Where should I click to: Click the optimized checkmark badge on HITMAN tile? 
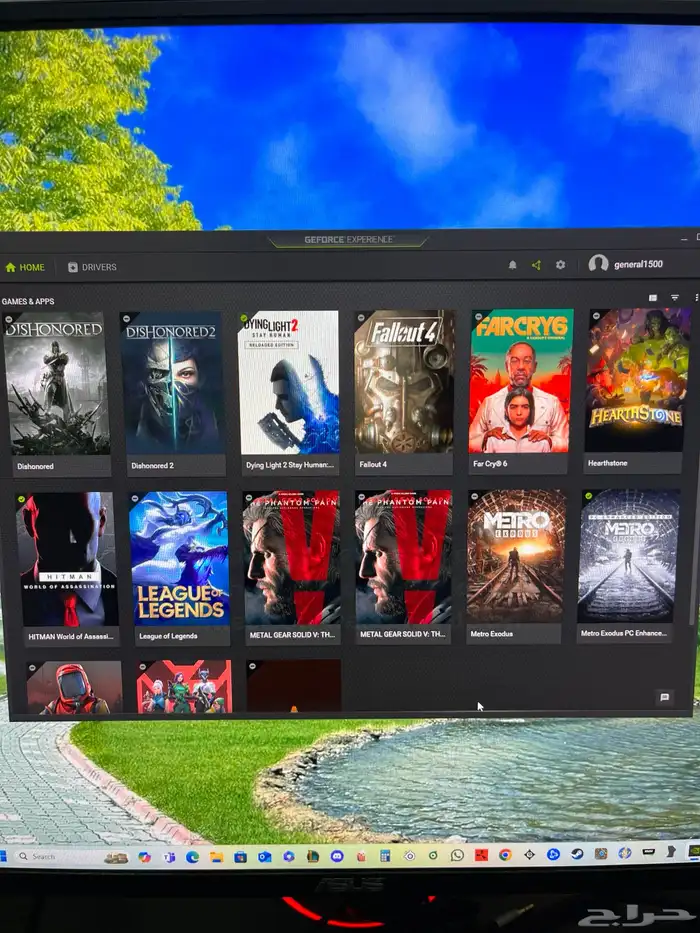tap(22, 499)
